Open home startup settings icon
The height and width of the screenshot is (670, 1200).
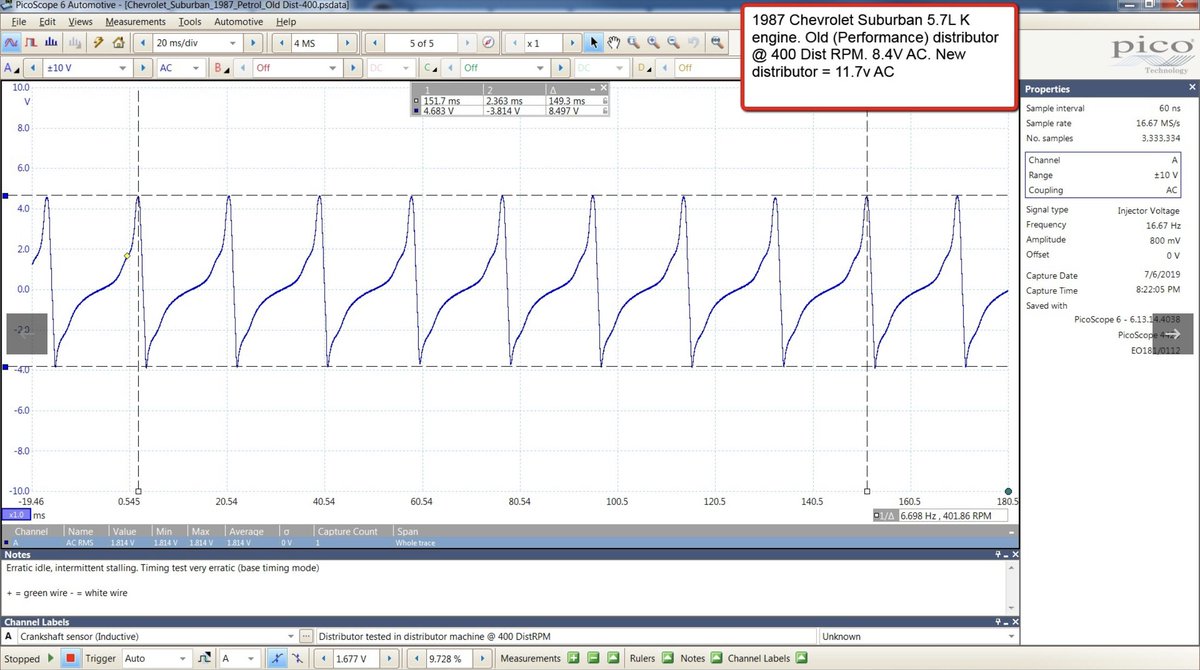(x=119, y=43)
